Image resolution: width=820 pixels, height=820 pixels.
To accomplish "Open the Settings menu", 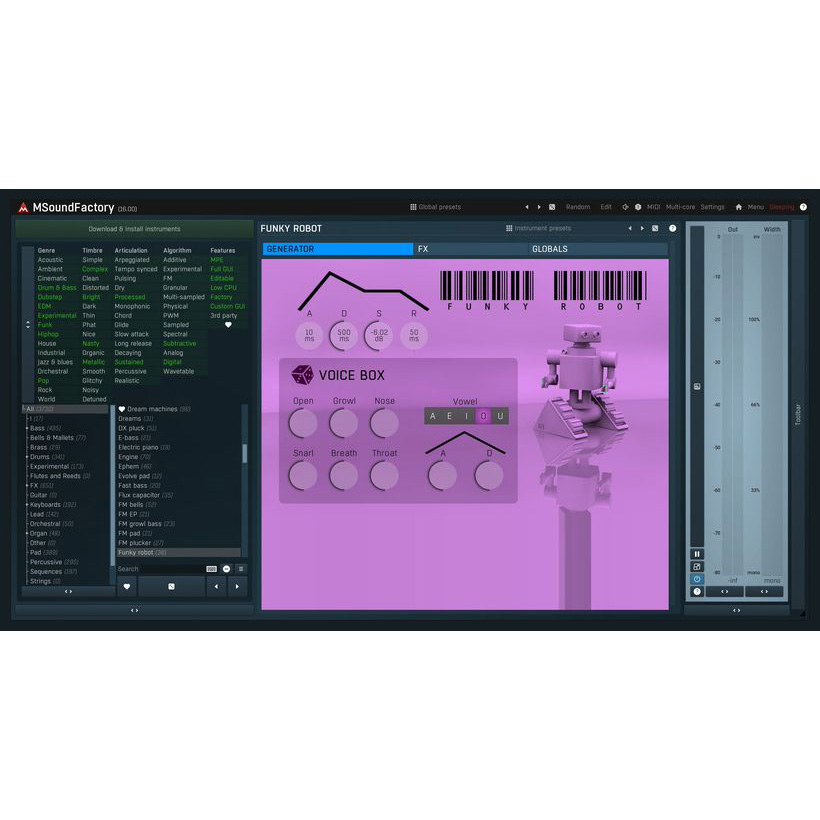I will (x=712, y=207).
